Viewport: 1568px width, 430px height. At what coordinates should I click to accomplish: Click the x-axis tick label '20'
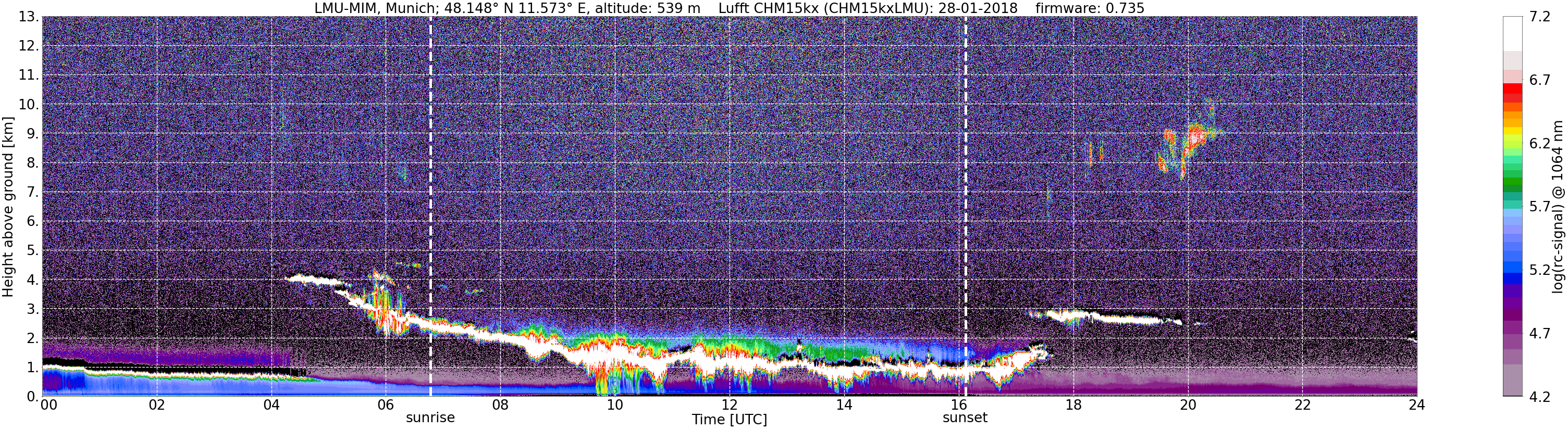point(1188,405)
